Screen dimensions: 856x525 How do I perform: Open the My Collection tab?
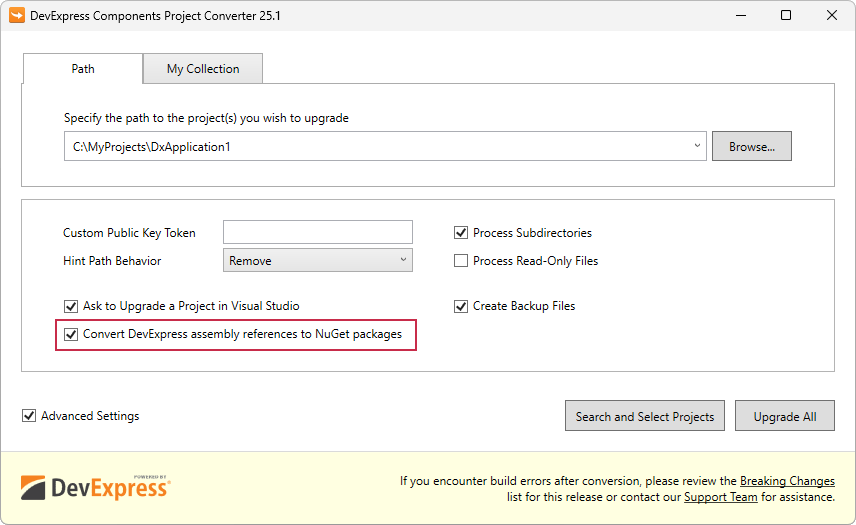click(x=203, y=69)
